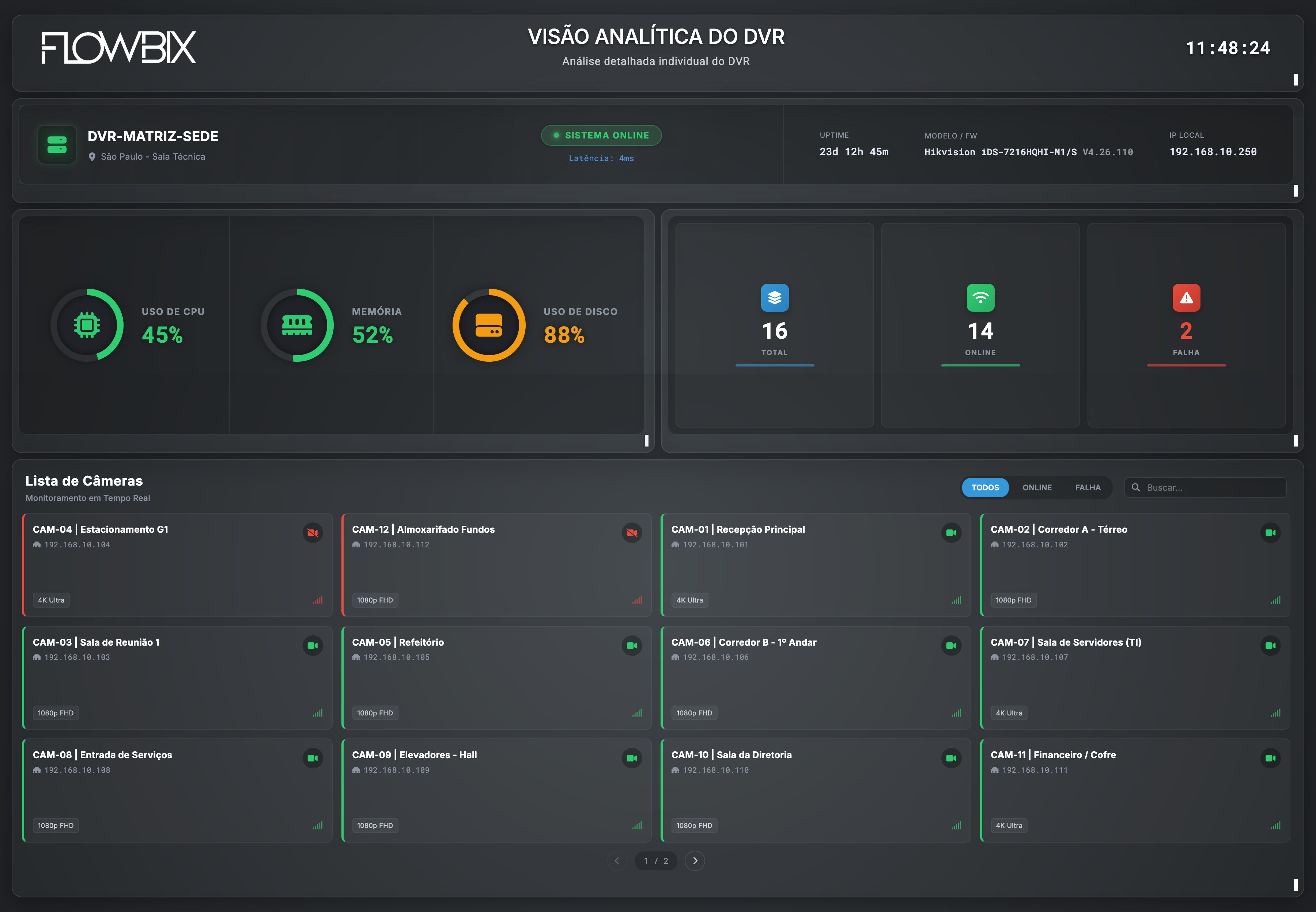Click the firmware version V4.26.110

(1107, 152)
